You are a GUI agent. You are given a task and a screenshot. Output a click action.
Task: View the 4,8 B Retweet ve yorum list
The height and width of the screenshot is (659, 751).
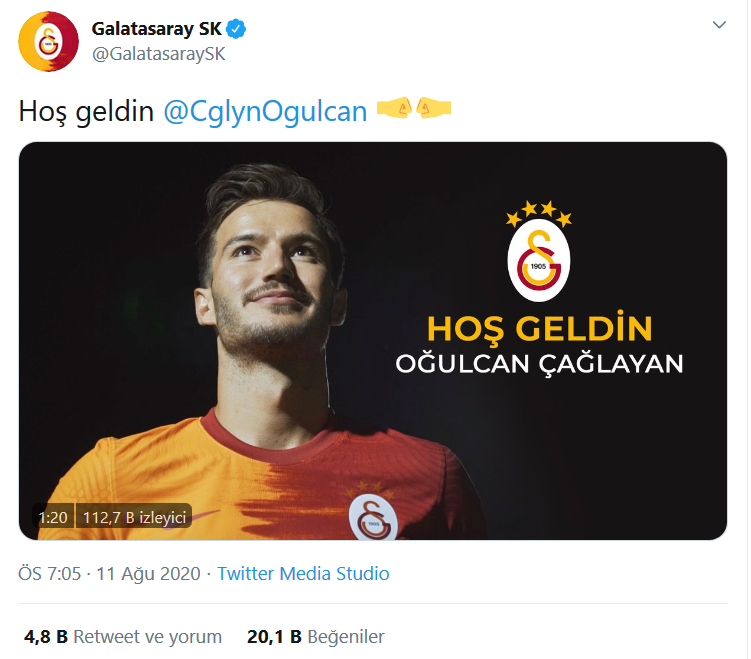[123, 636]
